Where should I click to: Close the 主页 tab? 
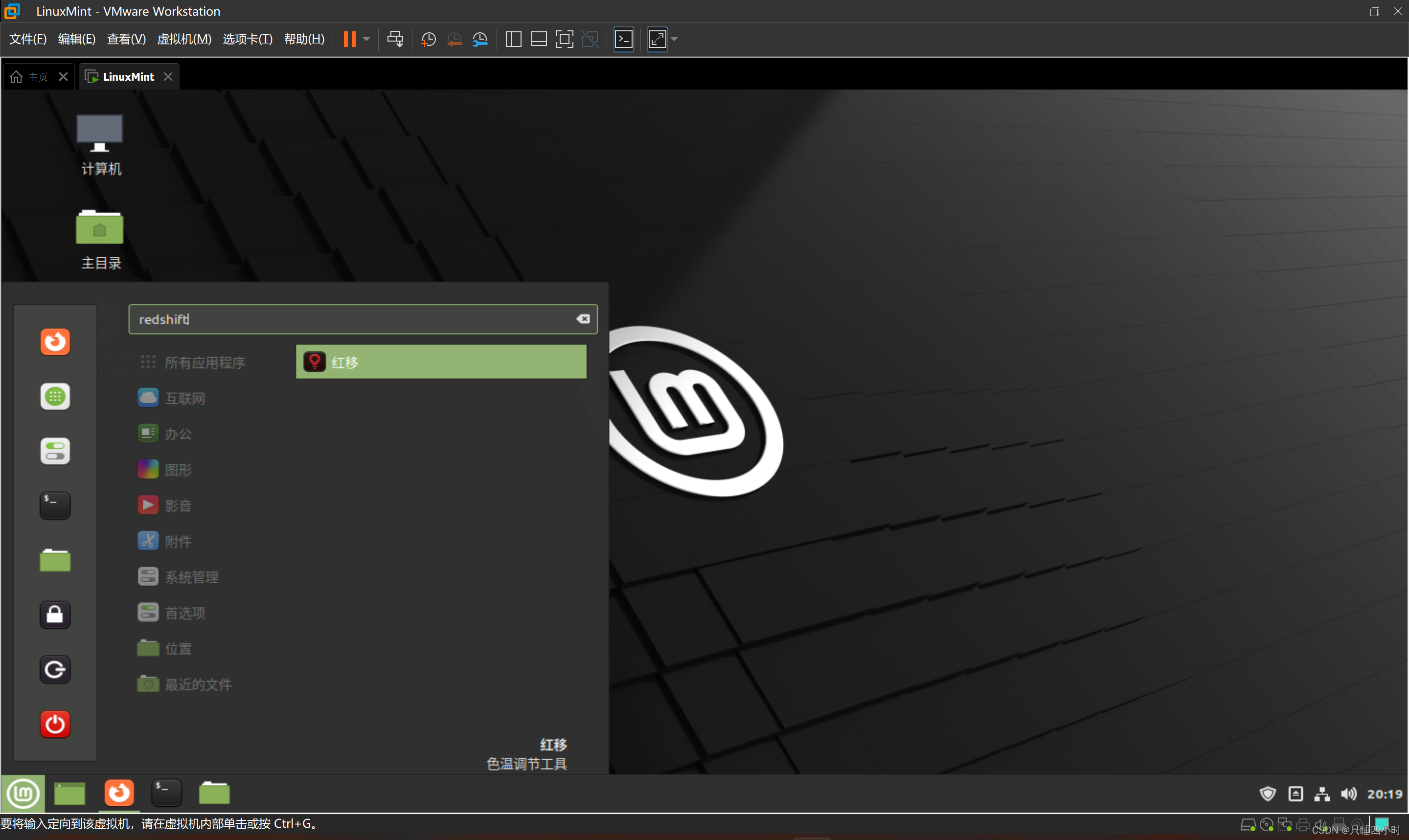(64, 76)
